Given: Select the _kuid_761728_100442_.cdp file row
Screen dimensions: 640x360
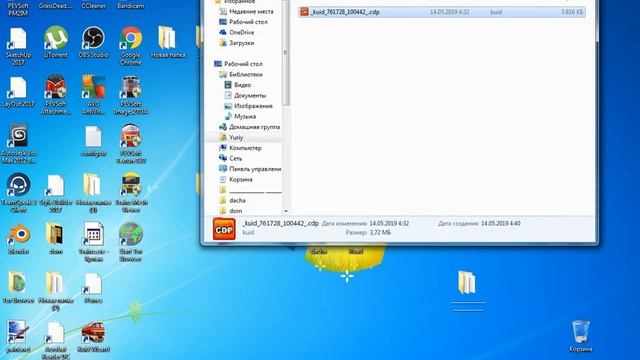Looking at the screenshot, I should click(442, 12).
